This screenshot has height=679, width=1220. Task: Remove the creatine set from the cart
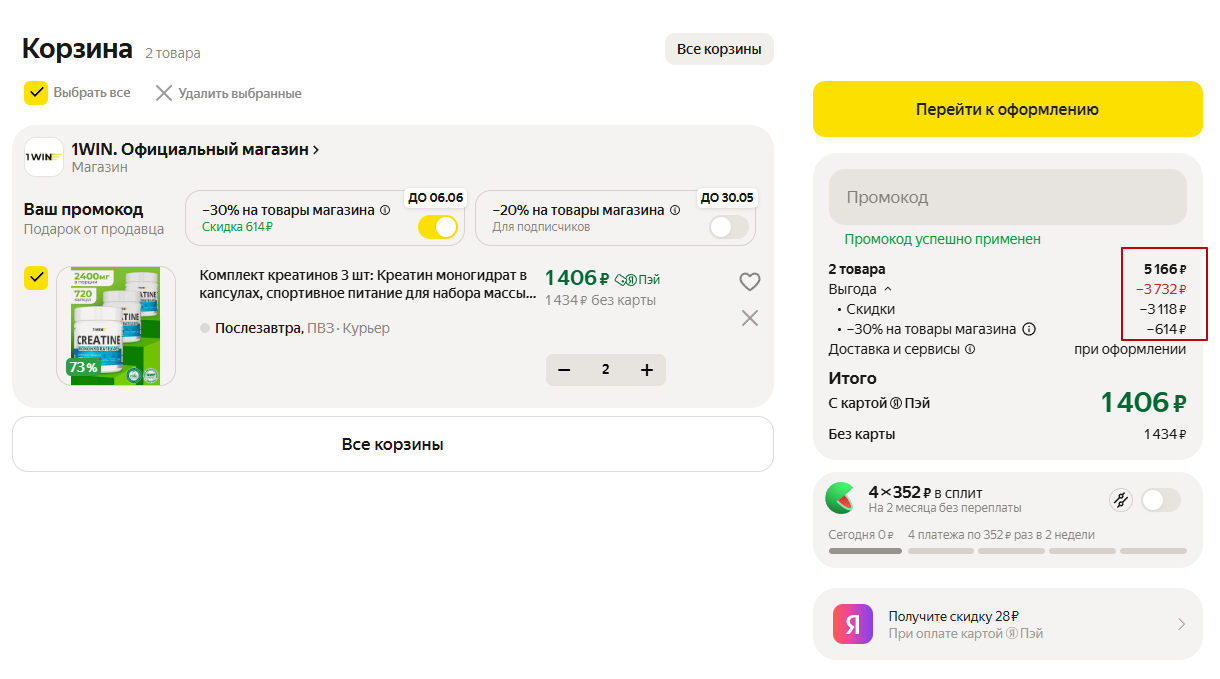[x=750, y=318]
